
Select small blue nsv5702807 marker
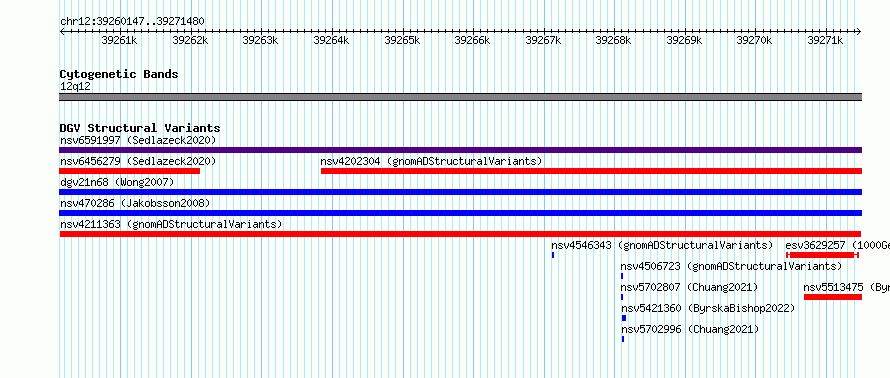622,297
